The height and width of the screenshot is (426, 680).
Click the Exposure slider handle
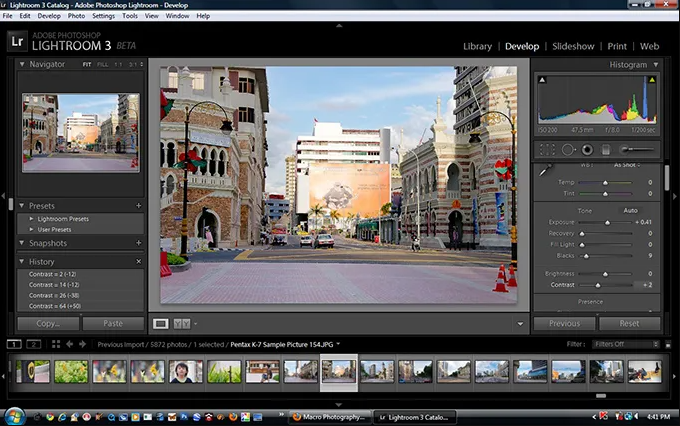point(606,221)
